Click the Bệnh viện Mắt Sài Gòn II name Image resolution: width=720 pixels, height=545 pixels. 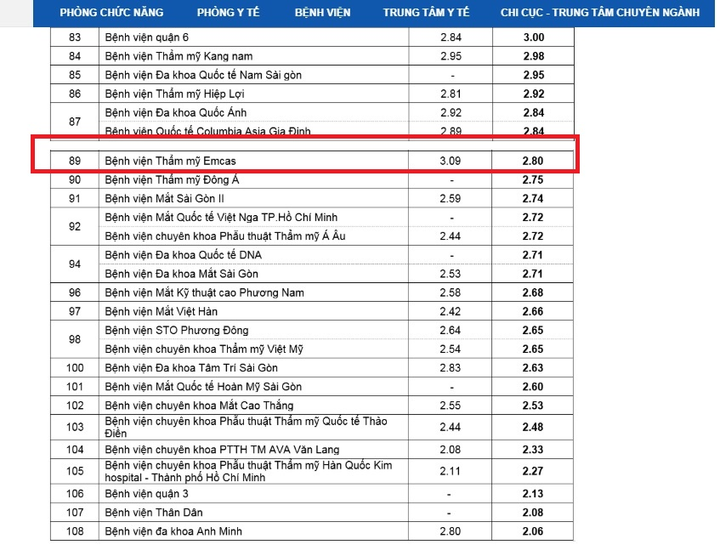[167, 198]
